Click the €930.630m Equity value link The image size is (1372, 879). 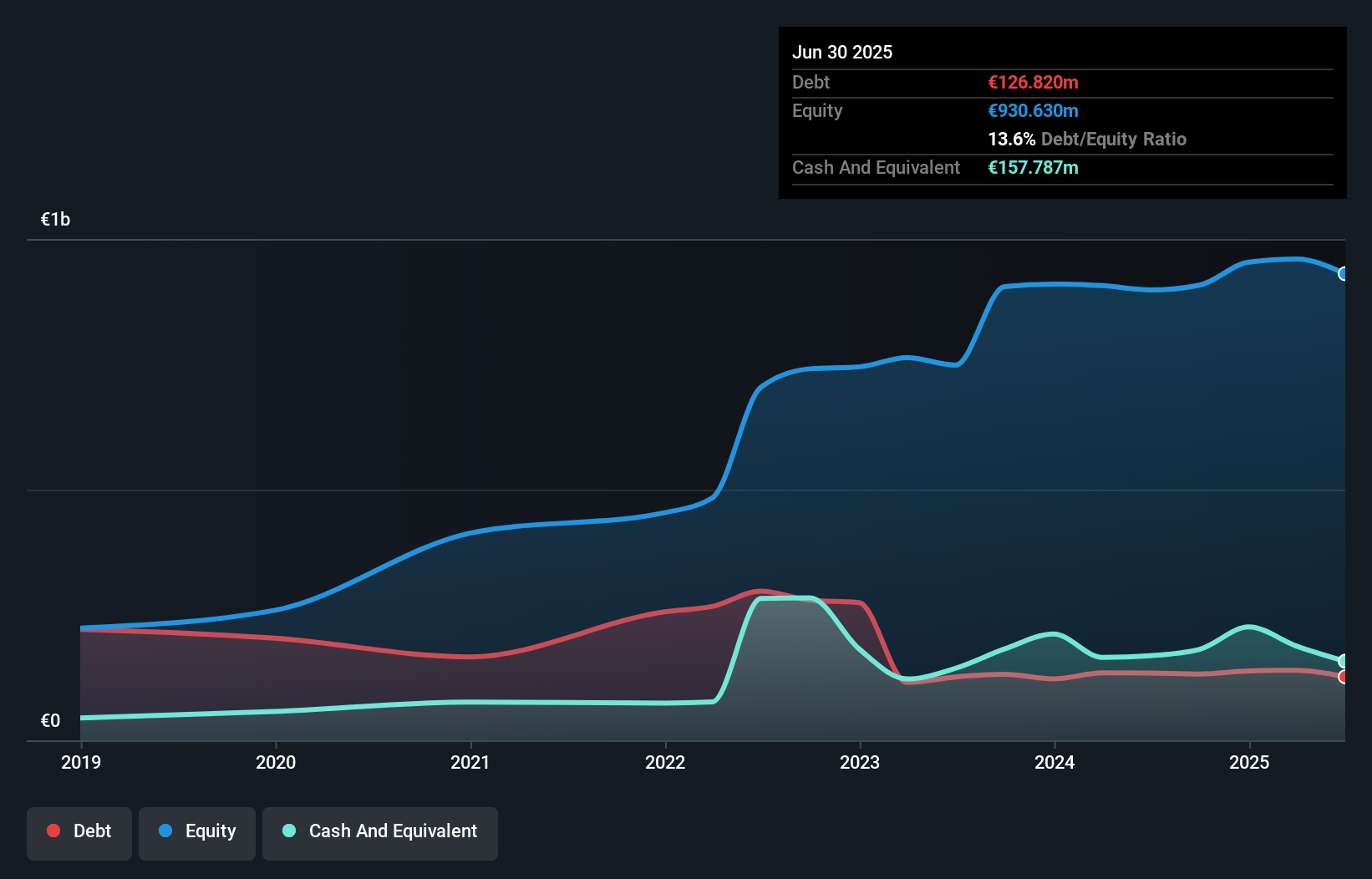pos(1033,110)
